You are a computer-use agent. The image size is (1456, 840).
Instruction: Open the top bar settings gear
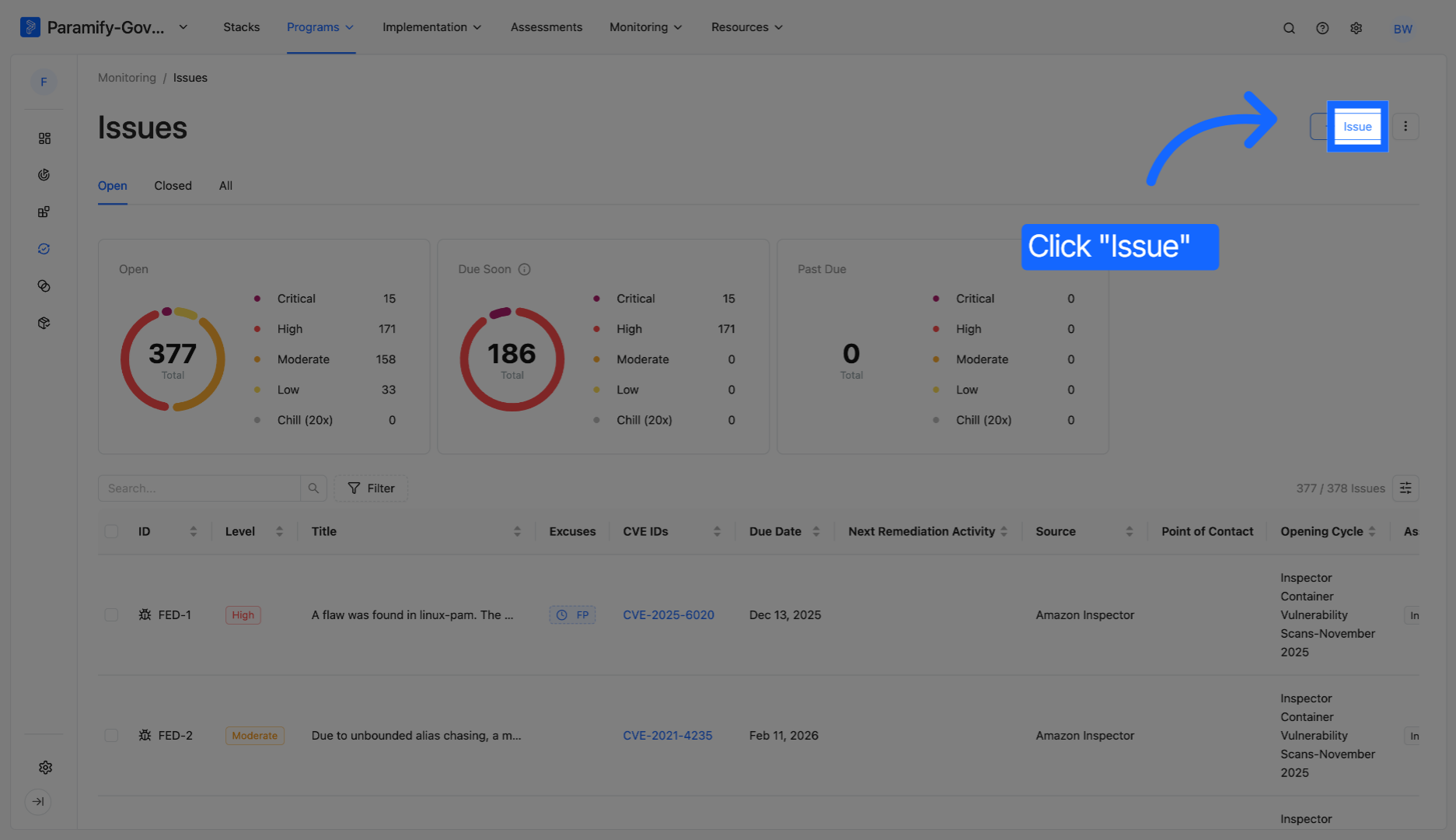point(1356,28)
